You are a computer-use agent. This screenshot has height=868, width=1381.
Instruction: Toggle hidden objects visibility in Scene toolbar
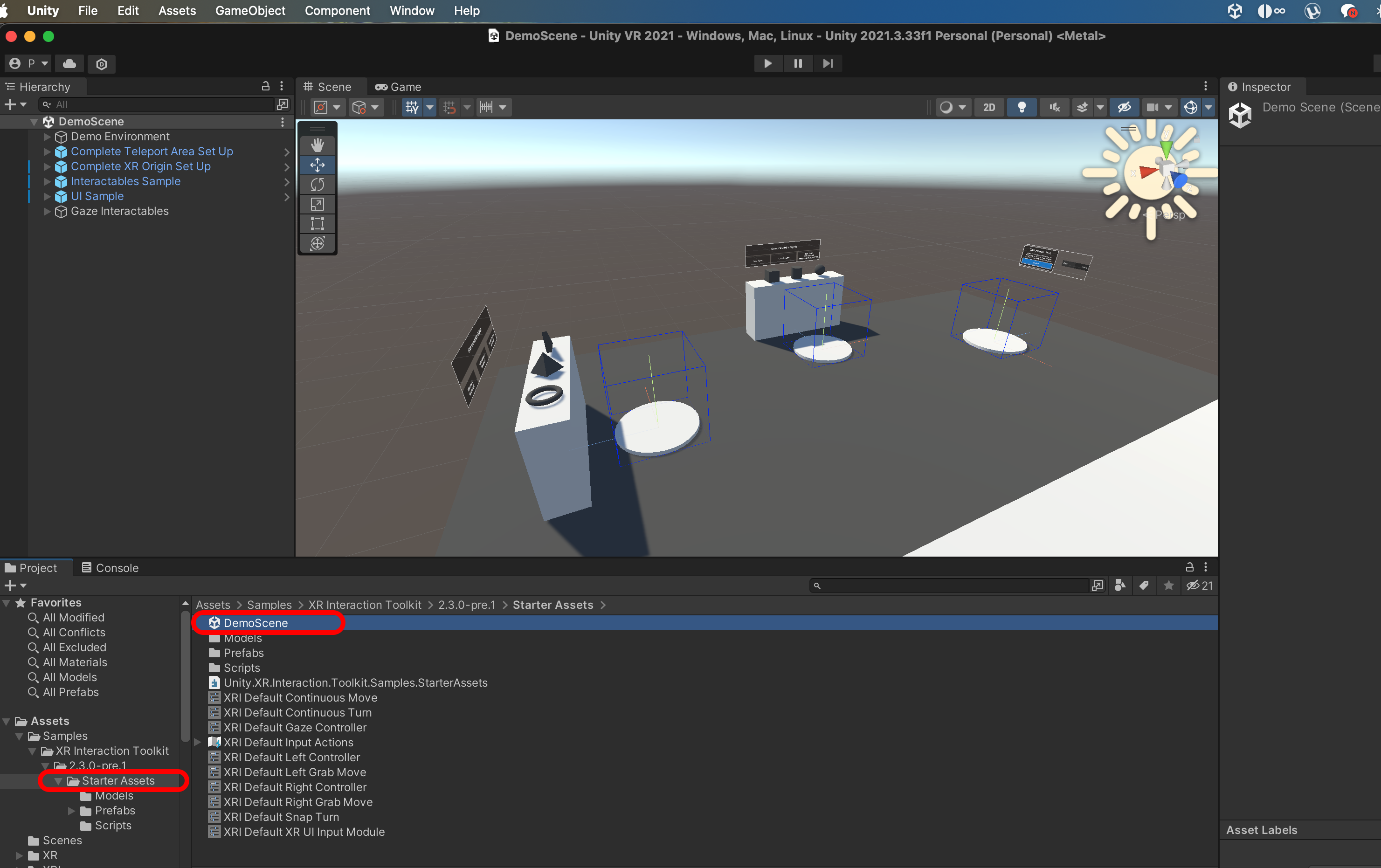pos(1124,107)
